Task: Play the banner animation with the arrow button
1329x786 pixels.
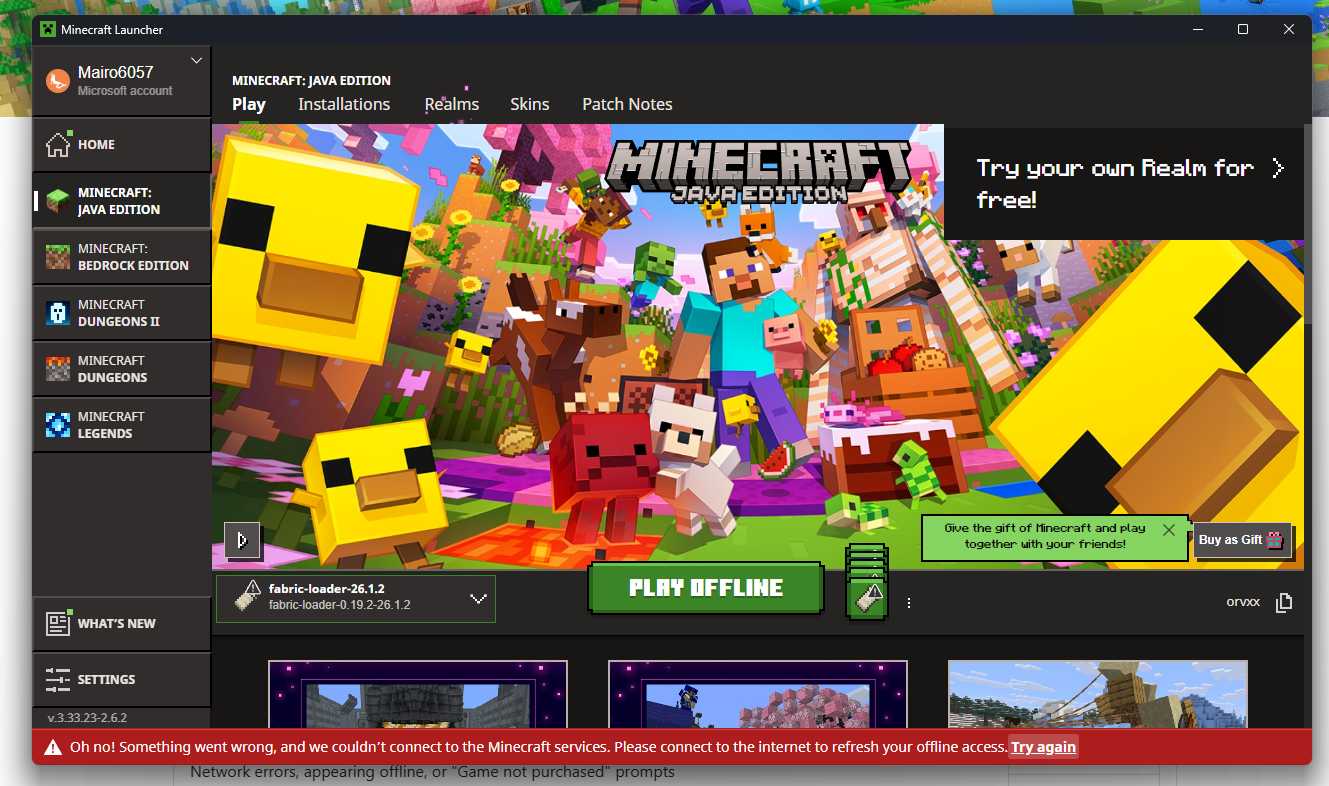Action: [x=242, y=541]
